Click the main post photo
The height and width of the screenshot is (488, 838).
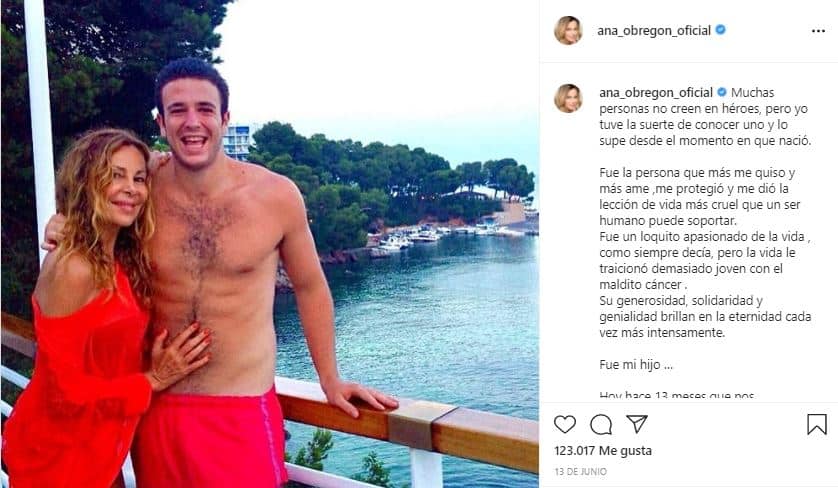click(x=270, y=244)
